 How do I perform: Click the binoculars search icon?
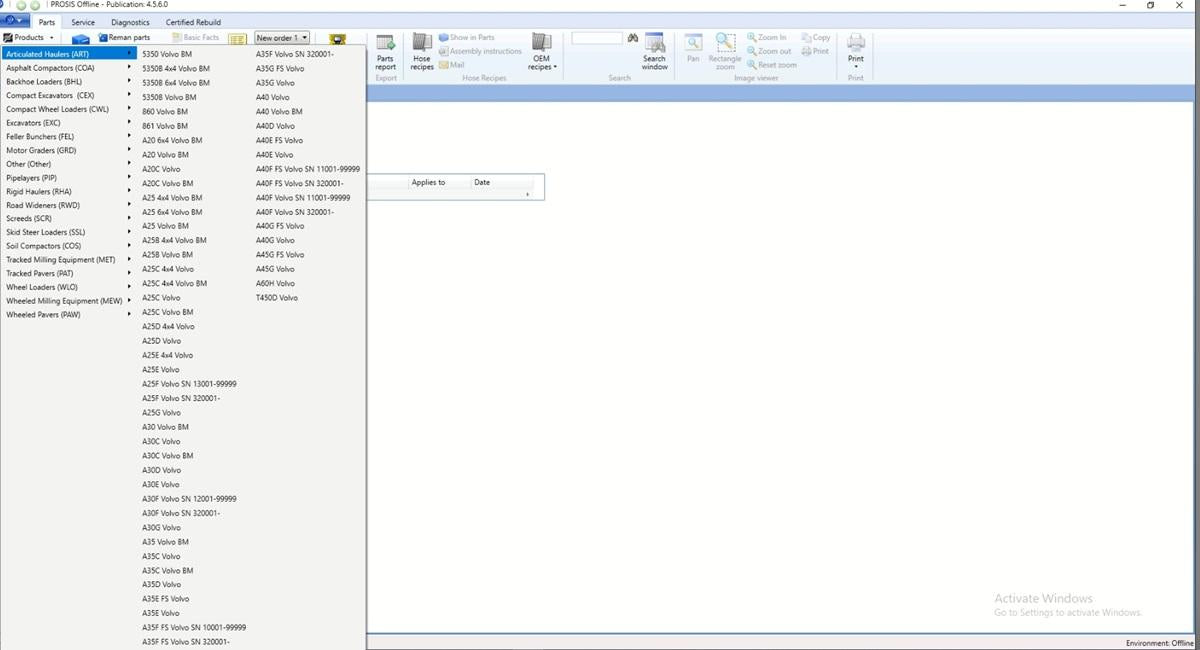(633, 38)
